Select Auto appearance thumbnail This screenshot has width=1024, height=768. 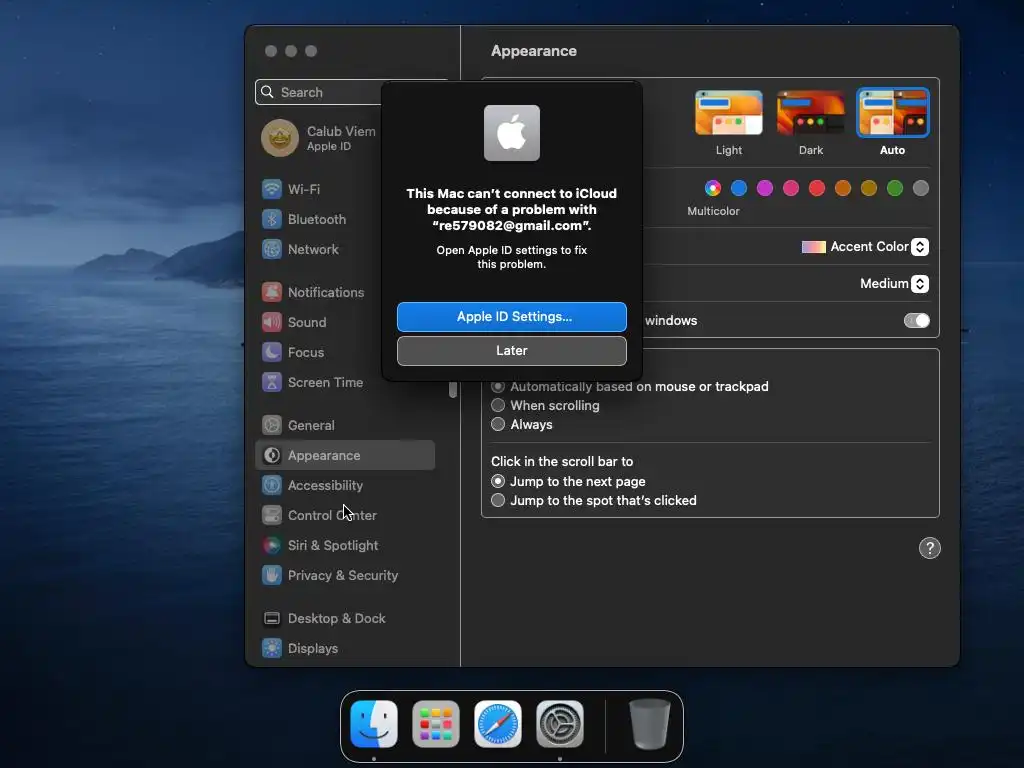(x=893, y=113)
